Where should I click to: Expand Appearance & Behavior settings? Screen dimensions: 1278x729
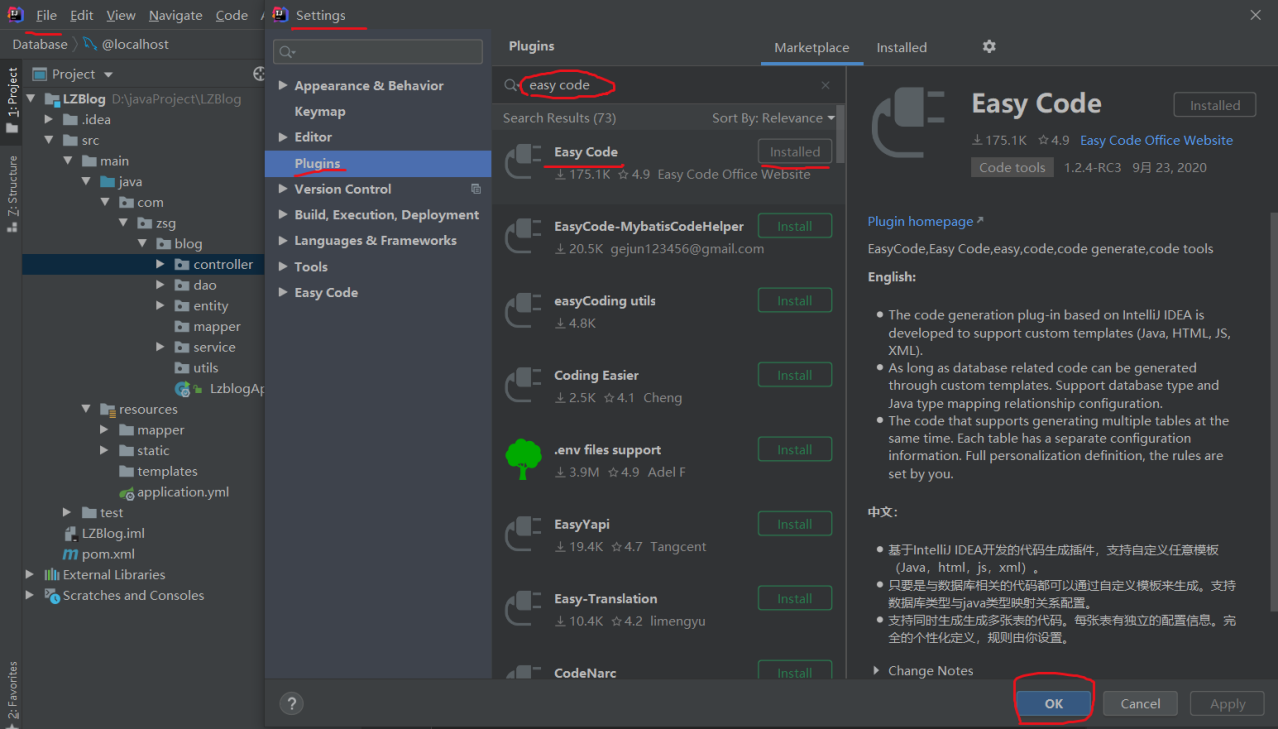click(x=283, y=86)
